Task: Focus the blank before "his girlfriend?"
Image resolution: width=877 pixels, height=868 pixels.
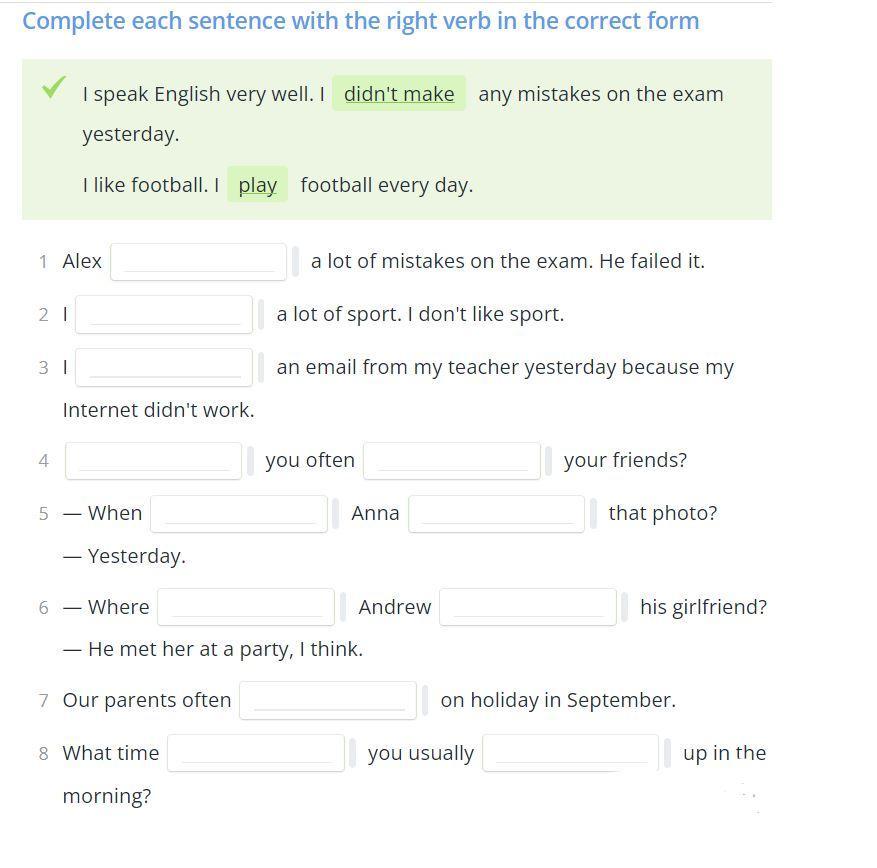Action: click(x=528, y=607)
